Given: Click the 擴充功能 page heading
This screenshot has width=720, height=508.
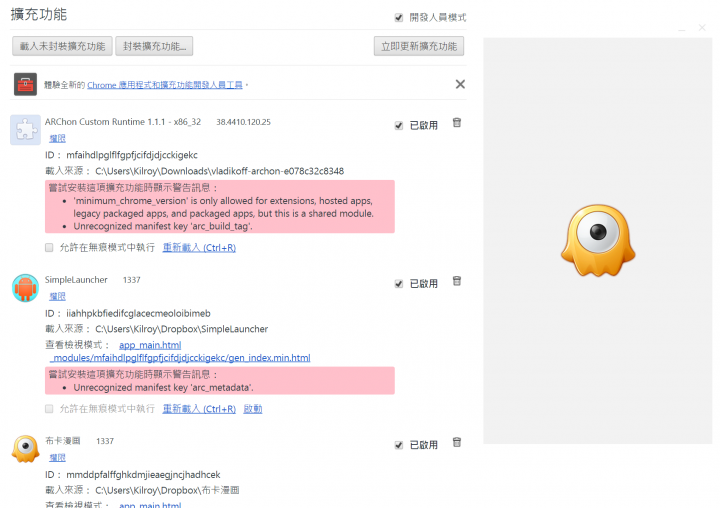Looking at the screenshot, I should coord(39,14).
